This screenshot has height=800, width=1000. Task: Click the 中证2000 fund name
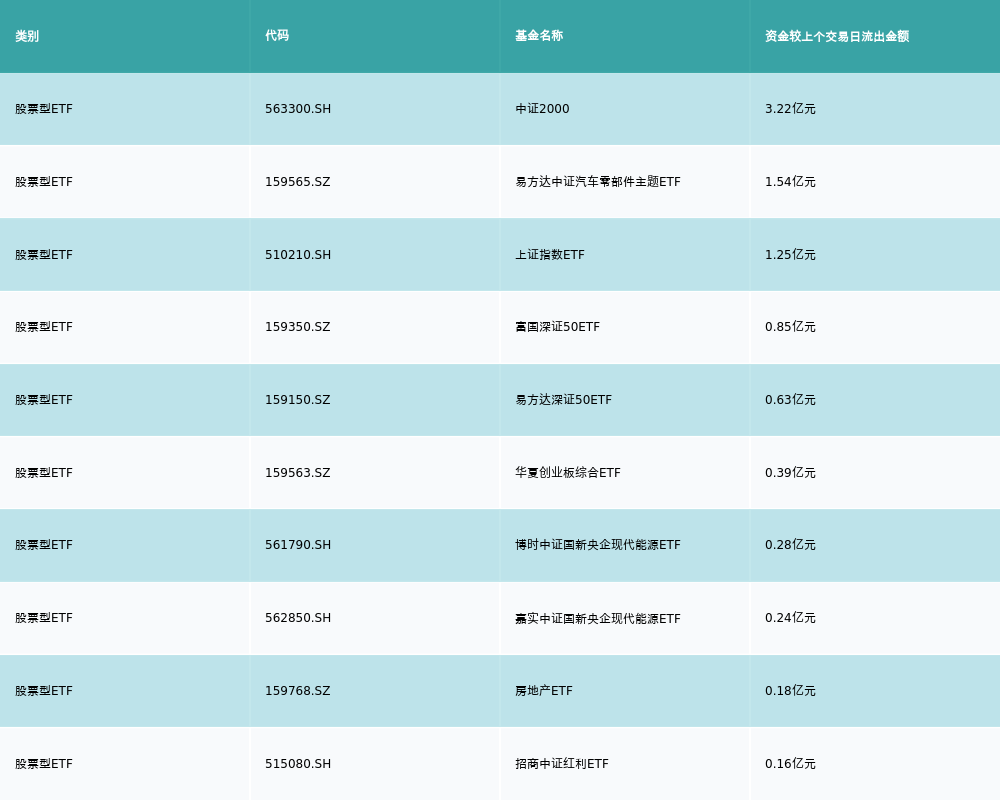click(x=542, y=109)
